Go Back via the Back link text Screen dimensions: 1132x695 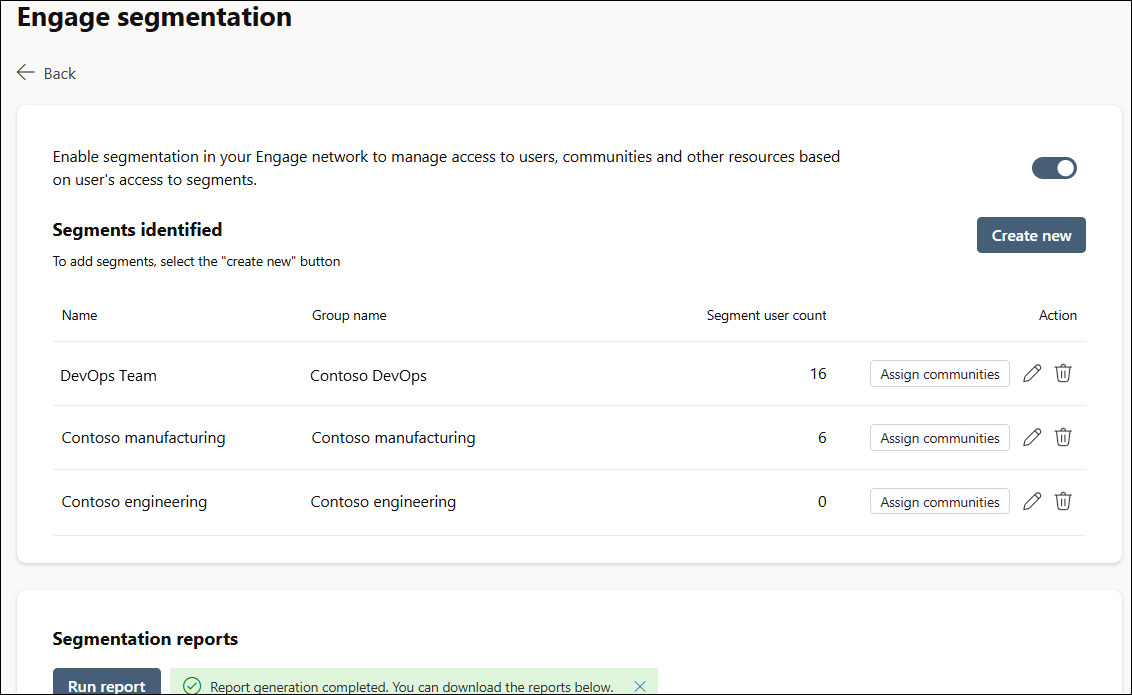60,74
